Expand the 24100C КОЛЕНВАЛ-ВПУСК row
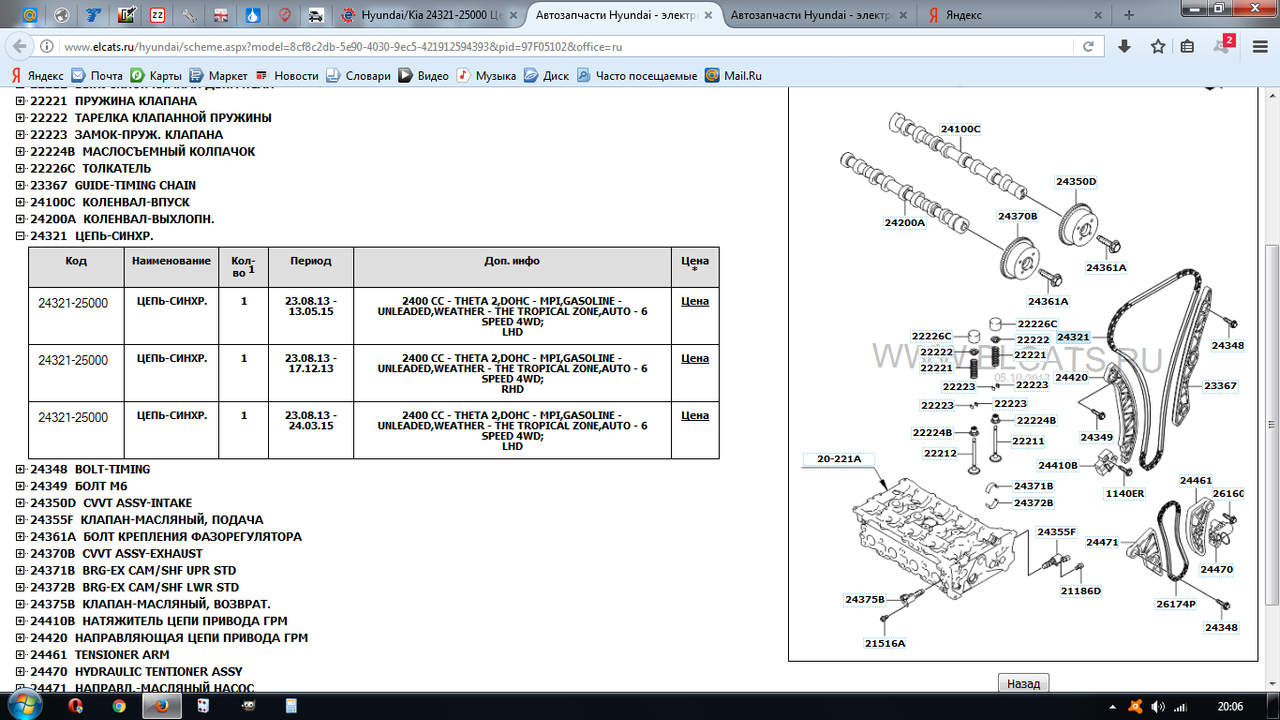The image size is (1280, 720). (21, 202)
